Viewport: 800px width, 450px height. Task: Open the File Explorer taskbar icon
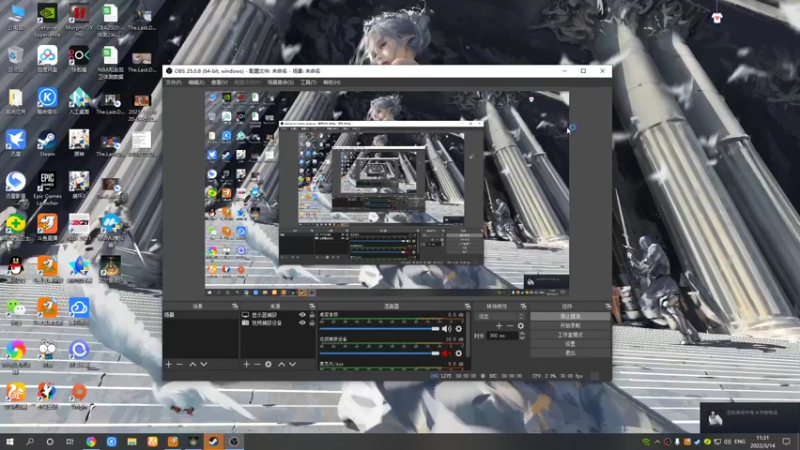click(132, 441)
